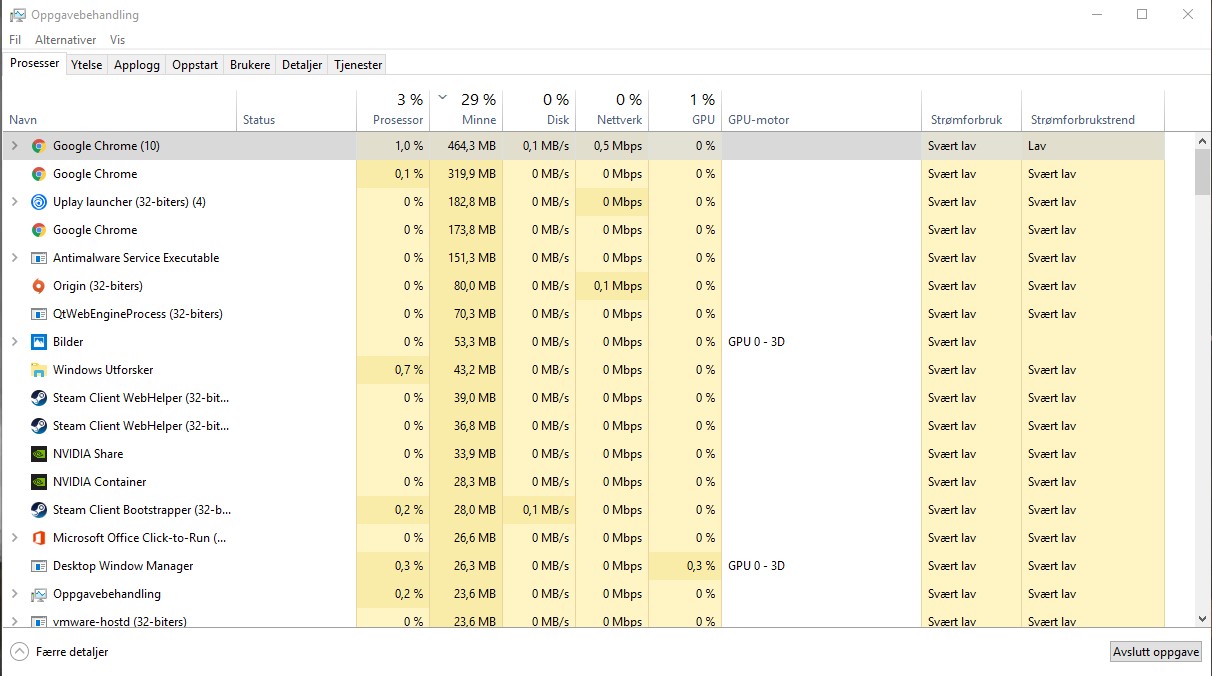Click the Origin (32-biters) icon

[38, 286]
